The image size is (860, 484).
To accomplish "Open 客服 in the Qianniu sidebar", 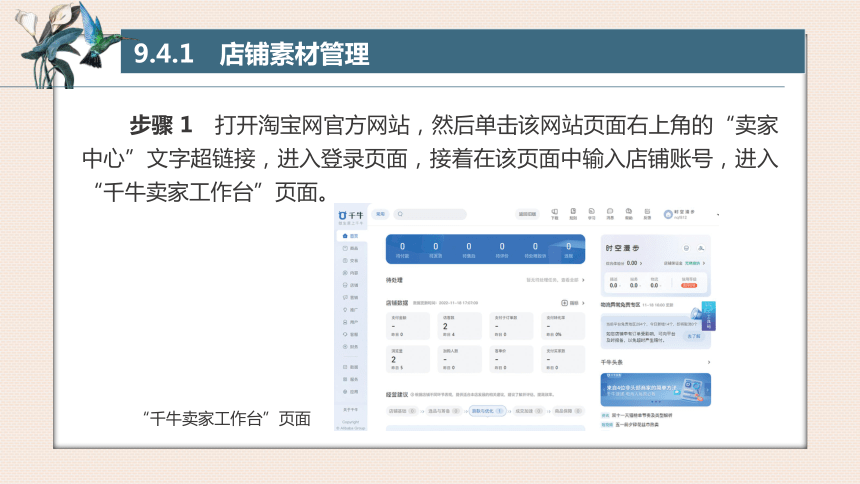I will point(350,334).
